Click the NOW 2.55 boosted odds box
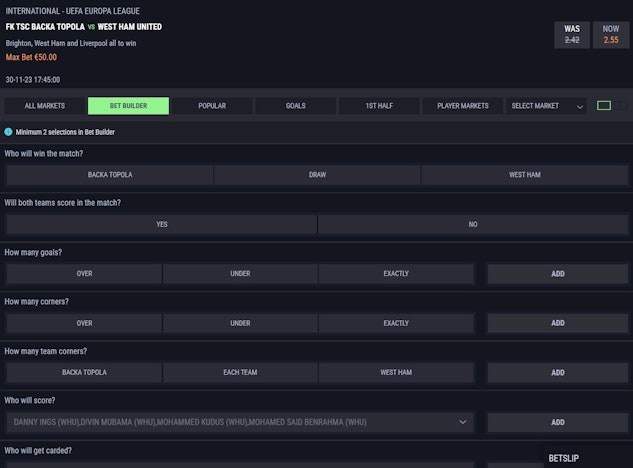The height and width of the screenshot is (468, 633). (x=611, y=35)
